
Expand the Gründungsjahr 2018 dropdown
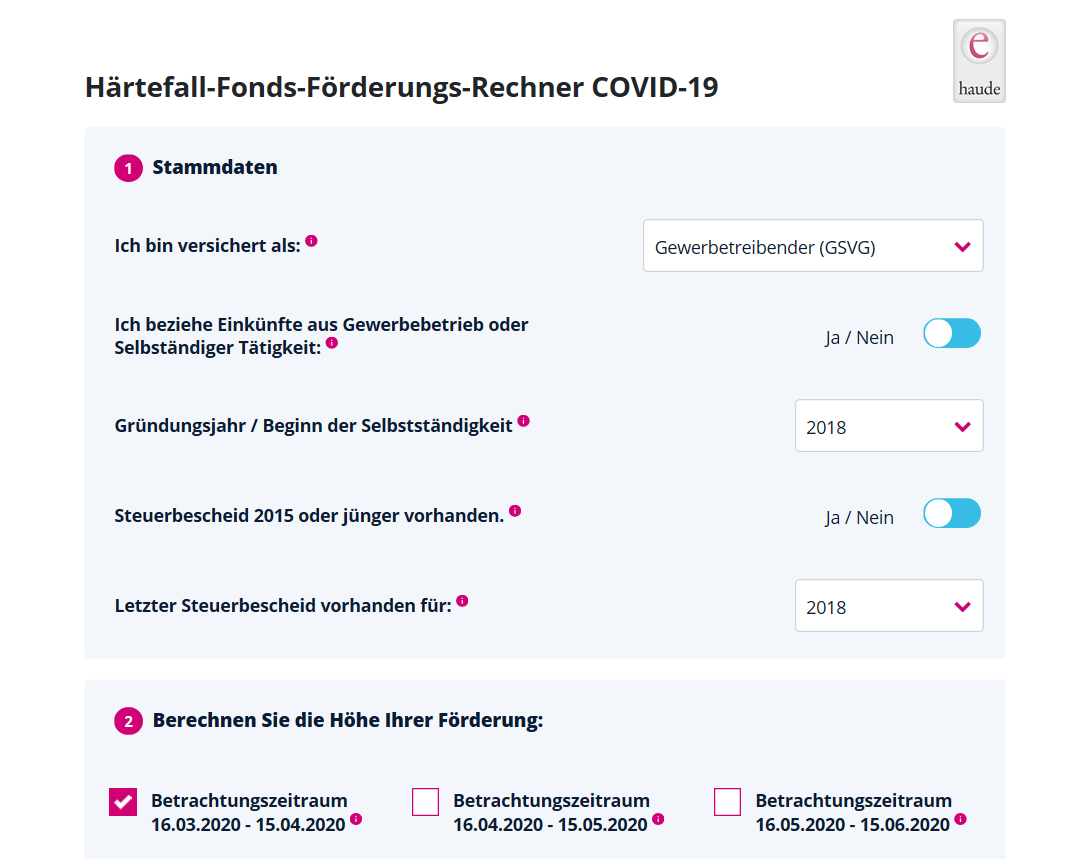(889, 425)
